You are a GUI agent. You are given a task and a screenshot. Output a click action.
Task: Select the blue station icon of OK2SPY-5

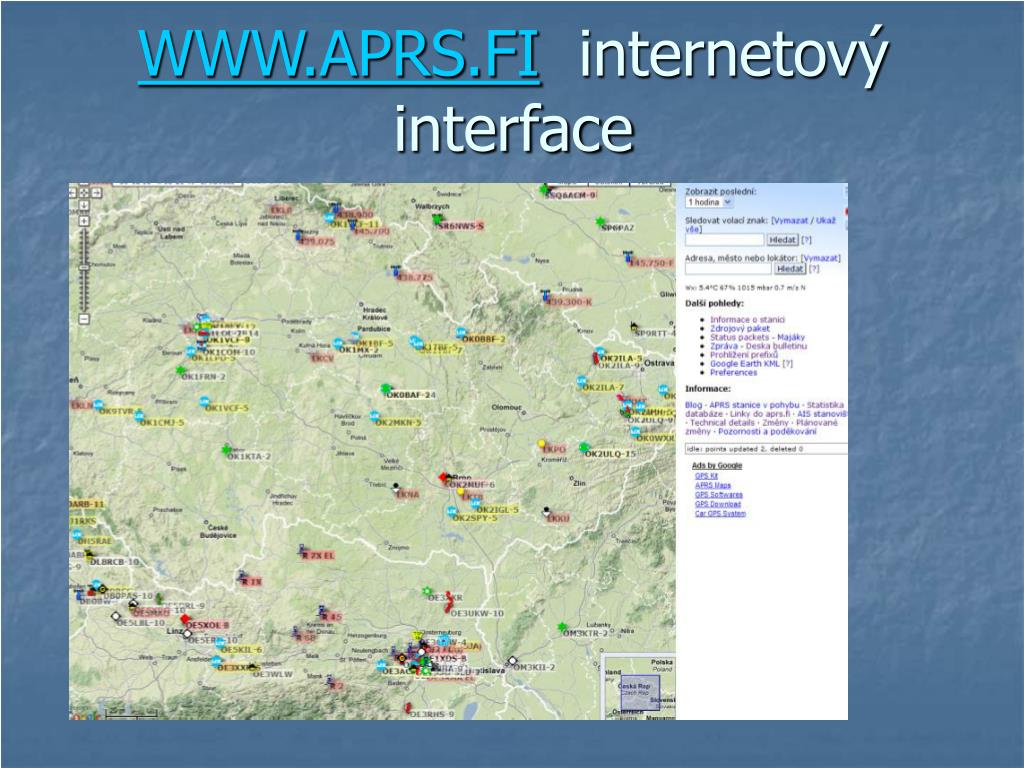point(451,511)
